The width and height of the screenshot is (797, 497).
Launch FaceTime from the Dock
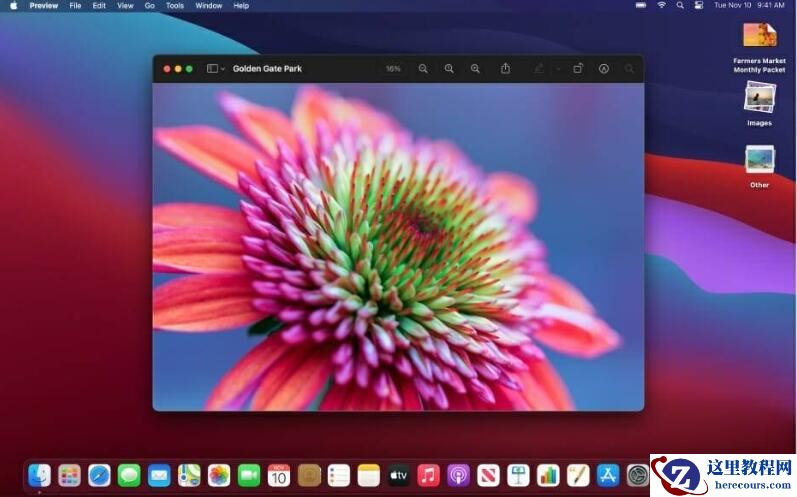coord(249,476)
